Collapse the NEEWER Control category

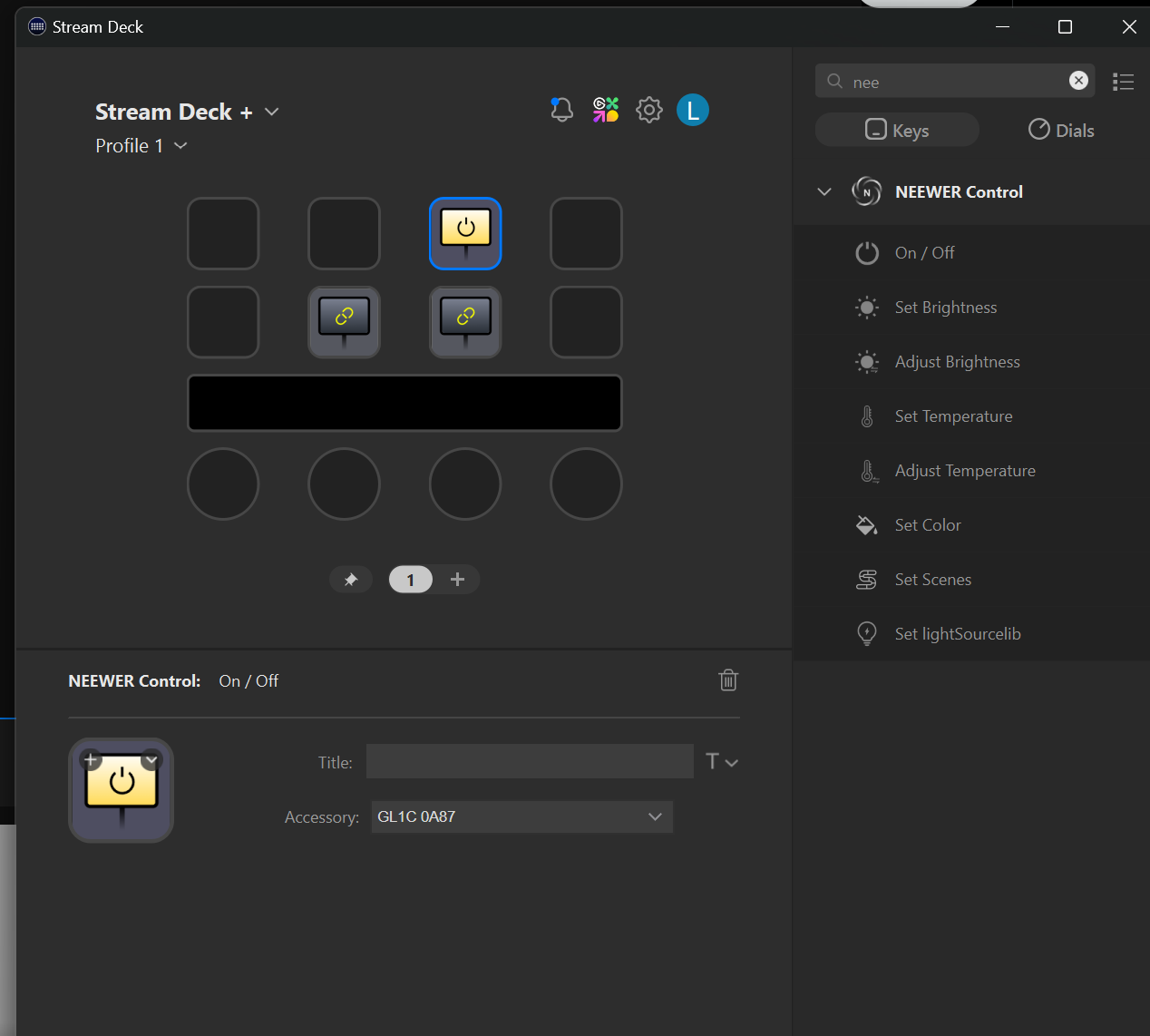click(824, 191)
